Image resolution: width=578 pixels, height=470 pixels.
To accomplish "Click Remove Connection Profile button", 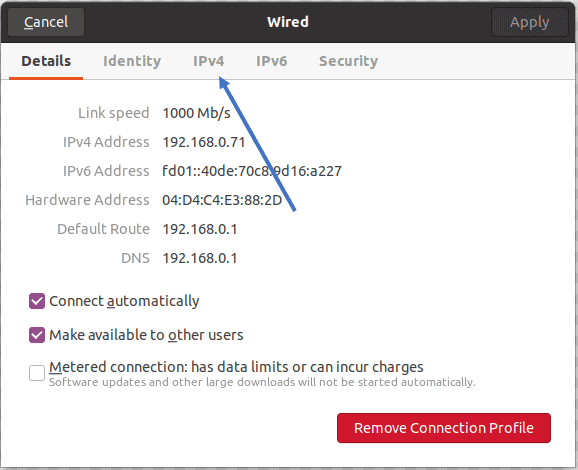I will [444, 428].
